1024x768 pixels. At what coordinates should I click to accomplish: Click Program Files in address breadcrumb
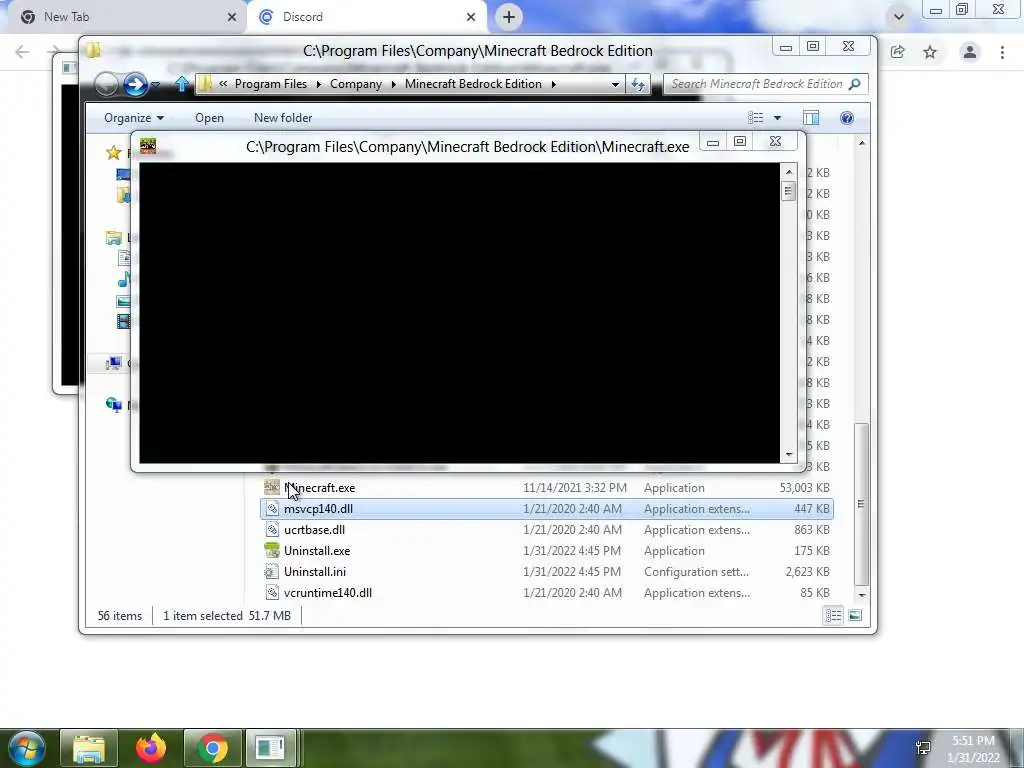click(x=270, y=84)
